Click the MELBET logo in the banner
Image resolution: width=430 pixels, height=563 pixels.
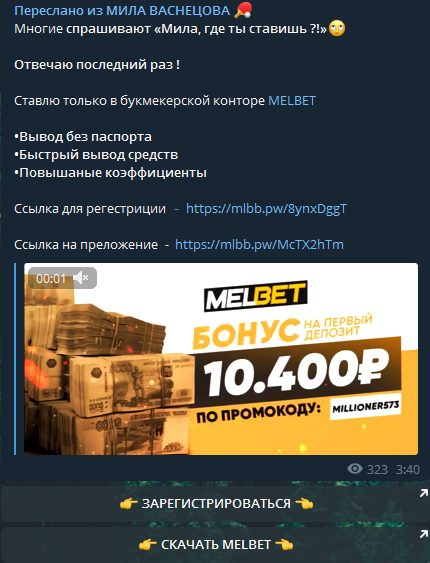click(256, 296)
